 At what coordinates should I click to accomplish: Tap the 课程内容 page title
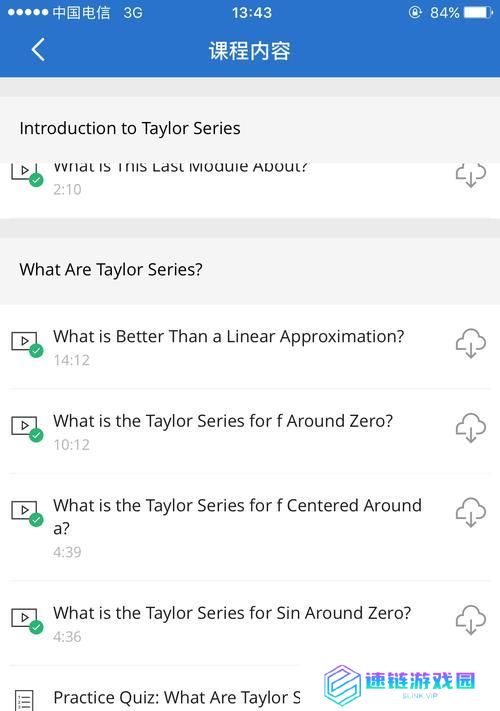[250, 50]
